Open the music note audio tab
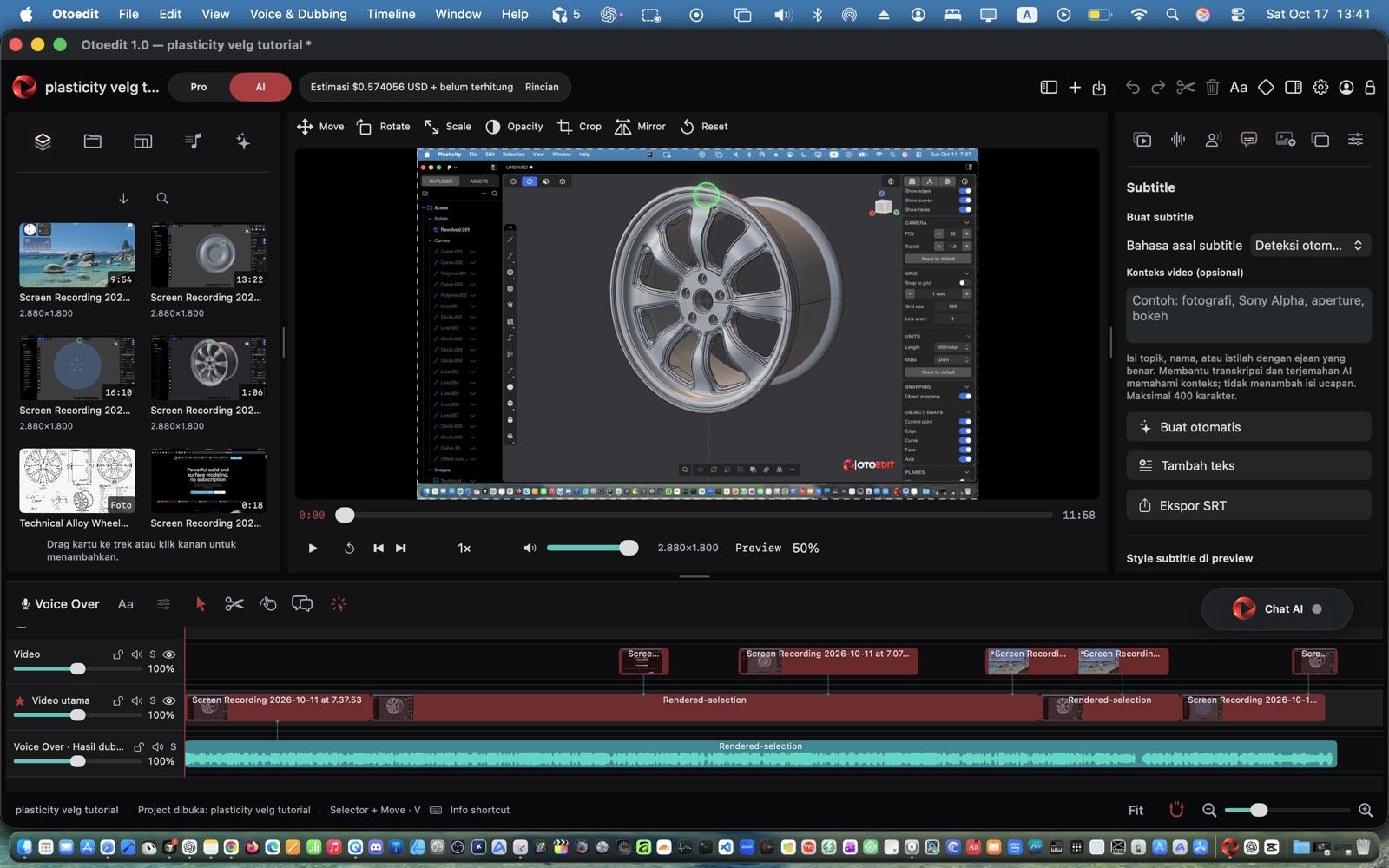Screen dimensions: 1389x868 click(x=194, y=141)
